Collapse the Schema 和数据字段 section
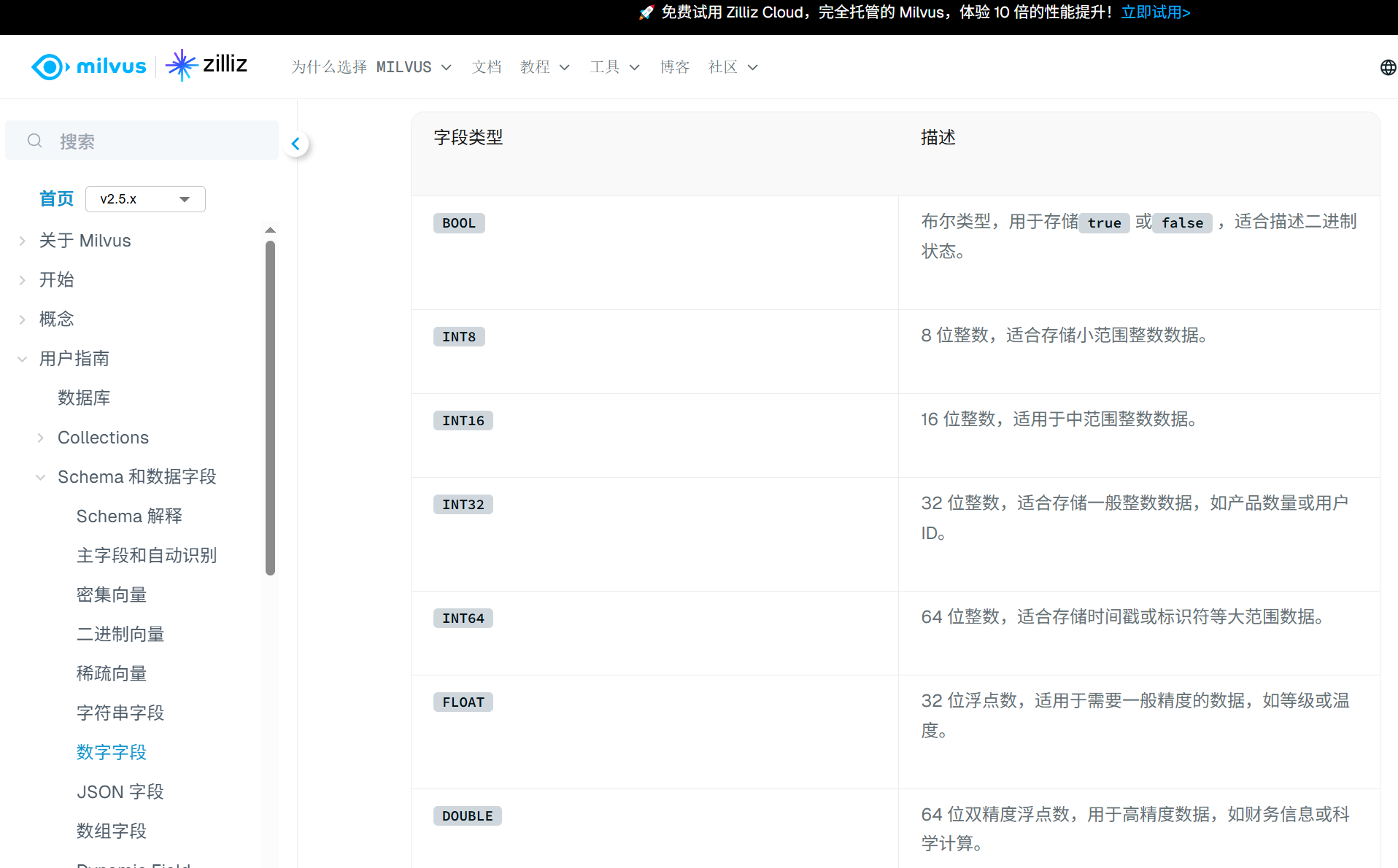 [41, 477]
